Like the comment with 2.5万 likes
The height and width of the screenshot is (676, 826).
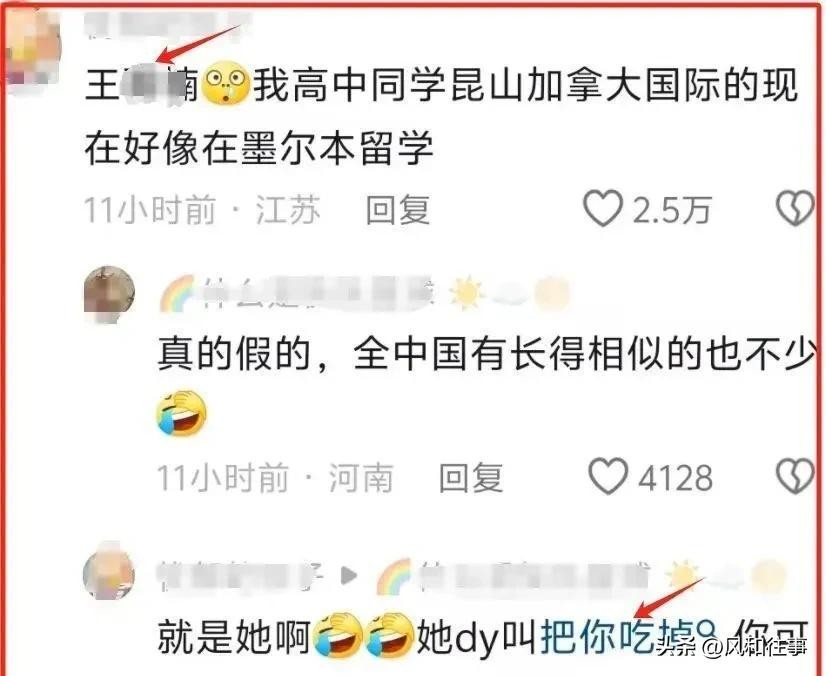point(603,209)
